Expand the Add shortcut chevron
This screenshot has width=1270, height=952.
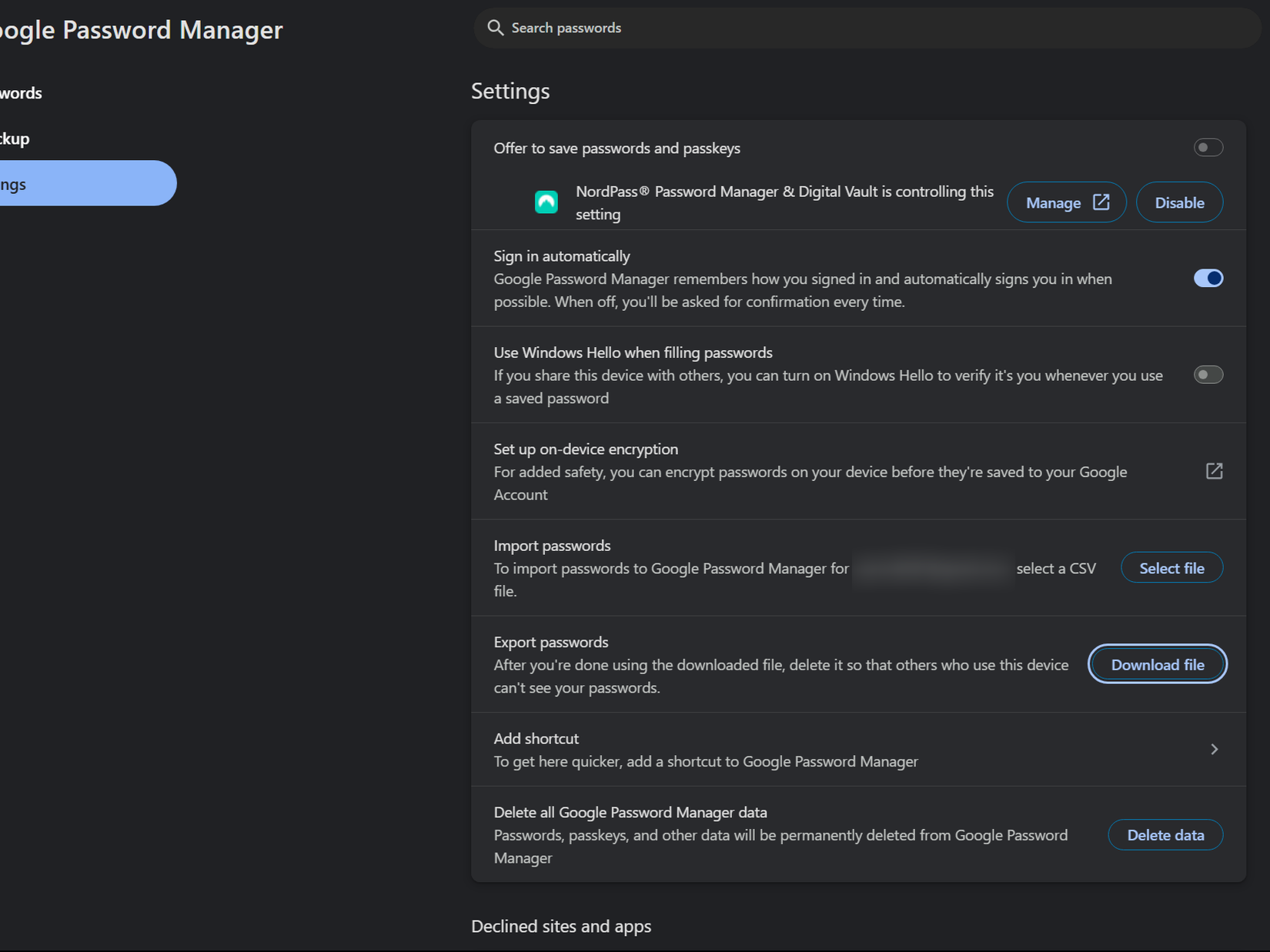pyautogui.click(x=1214, y=748)
